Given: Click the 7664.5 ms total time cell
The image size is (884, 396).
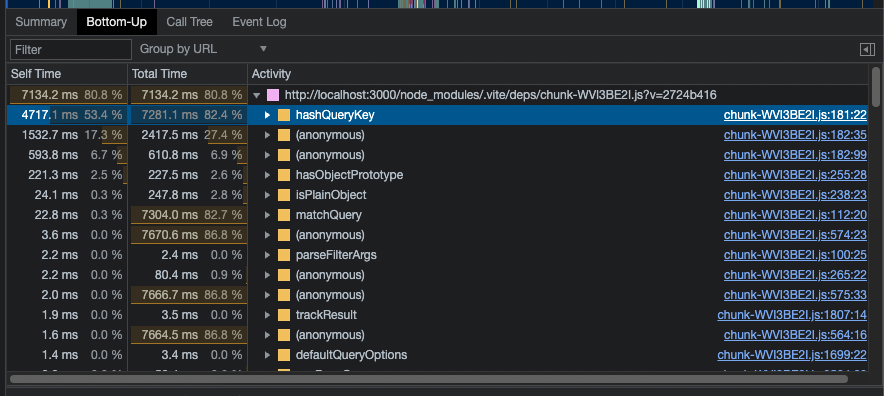Looking at the screenshot, I should tap(188, 335).
